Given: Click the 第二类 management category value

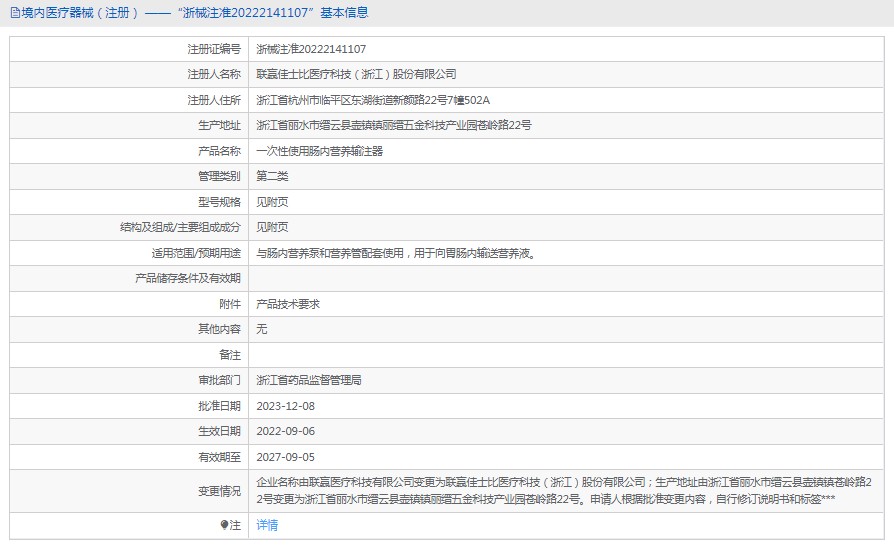Looking at the screenshot, I should click(272, 176).
